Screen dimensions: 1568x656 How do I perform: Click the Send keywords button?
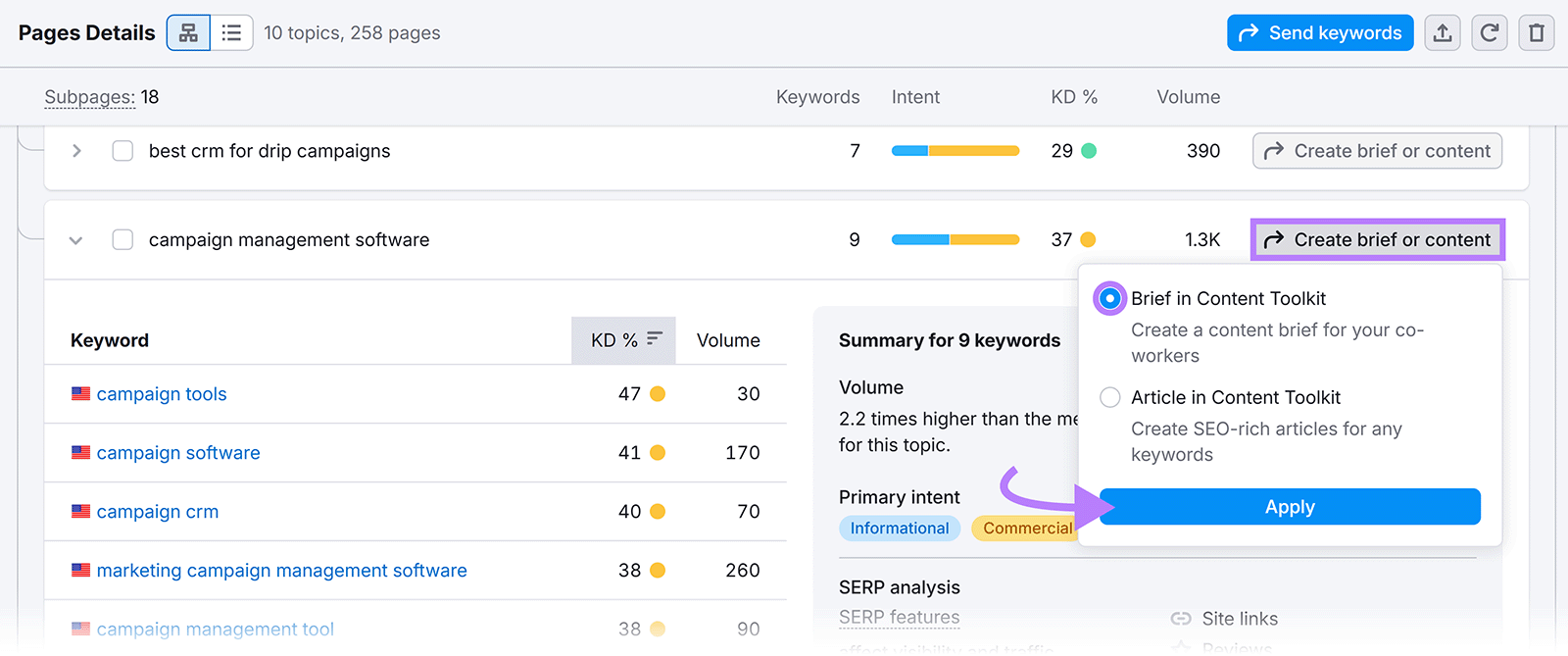point(1319,33)
